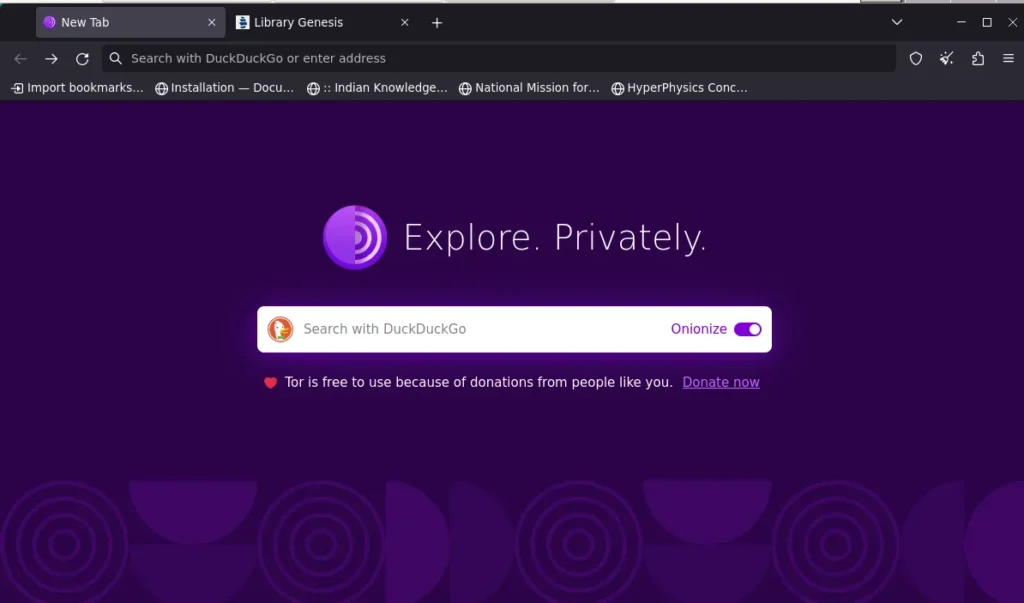The image size is (1024, 603).
Task: Open the HyperPhysics Conc... bookmark
Action: click(x=679, y=88)
